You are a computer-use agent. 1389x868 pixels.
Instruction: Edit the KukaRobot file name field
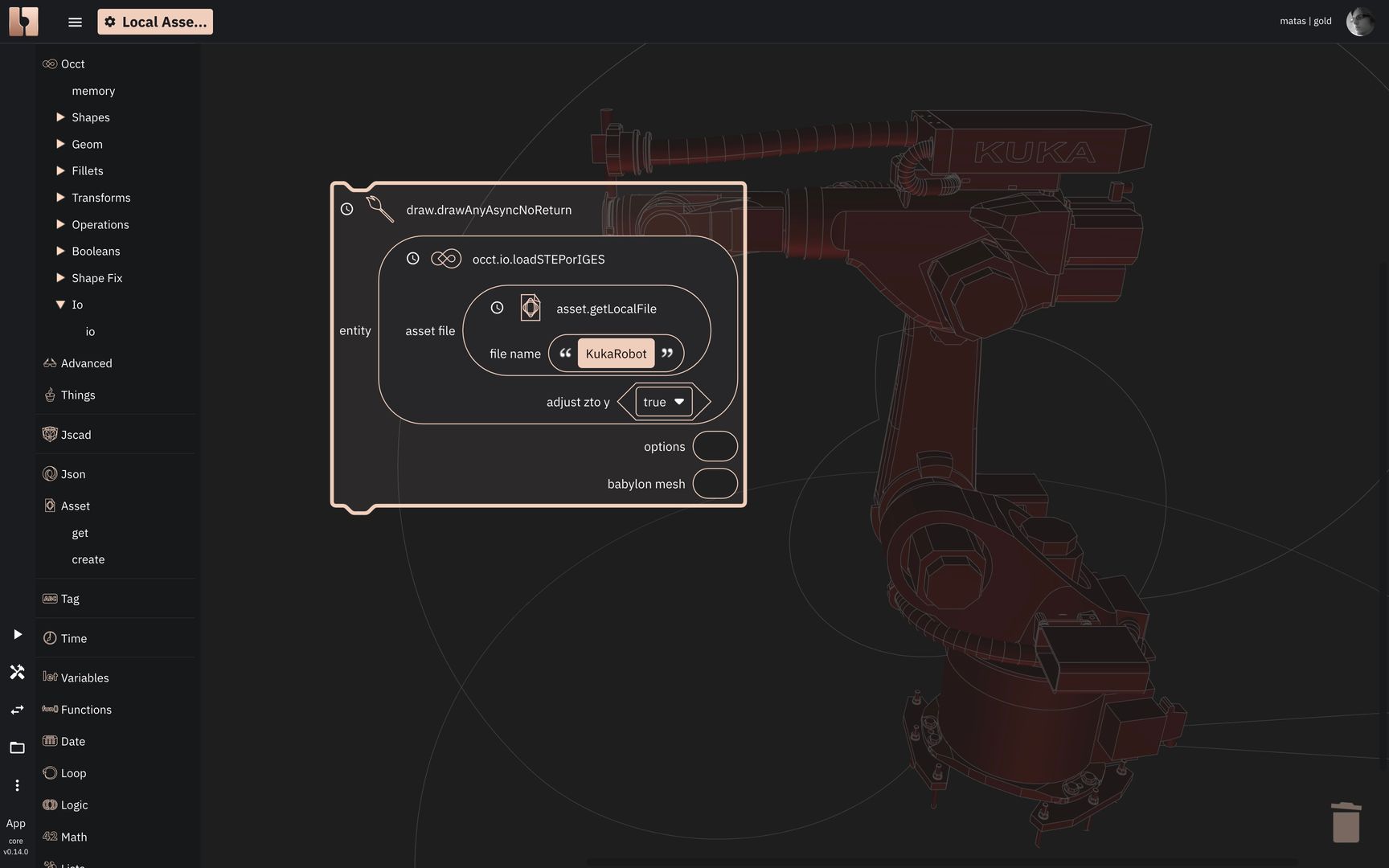pyautogui.click(x=616, y=354)
